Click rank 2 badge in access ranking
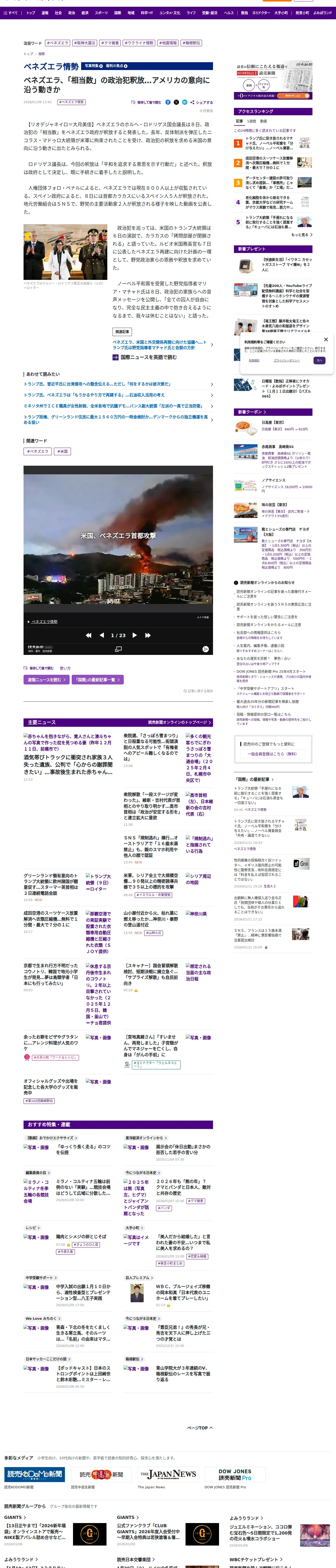Viewport: 336px width, 1568px height. [x=238, y=163]
